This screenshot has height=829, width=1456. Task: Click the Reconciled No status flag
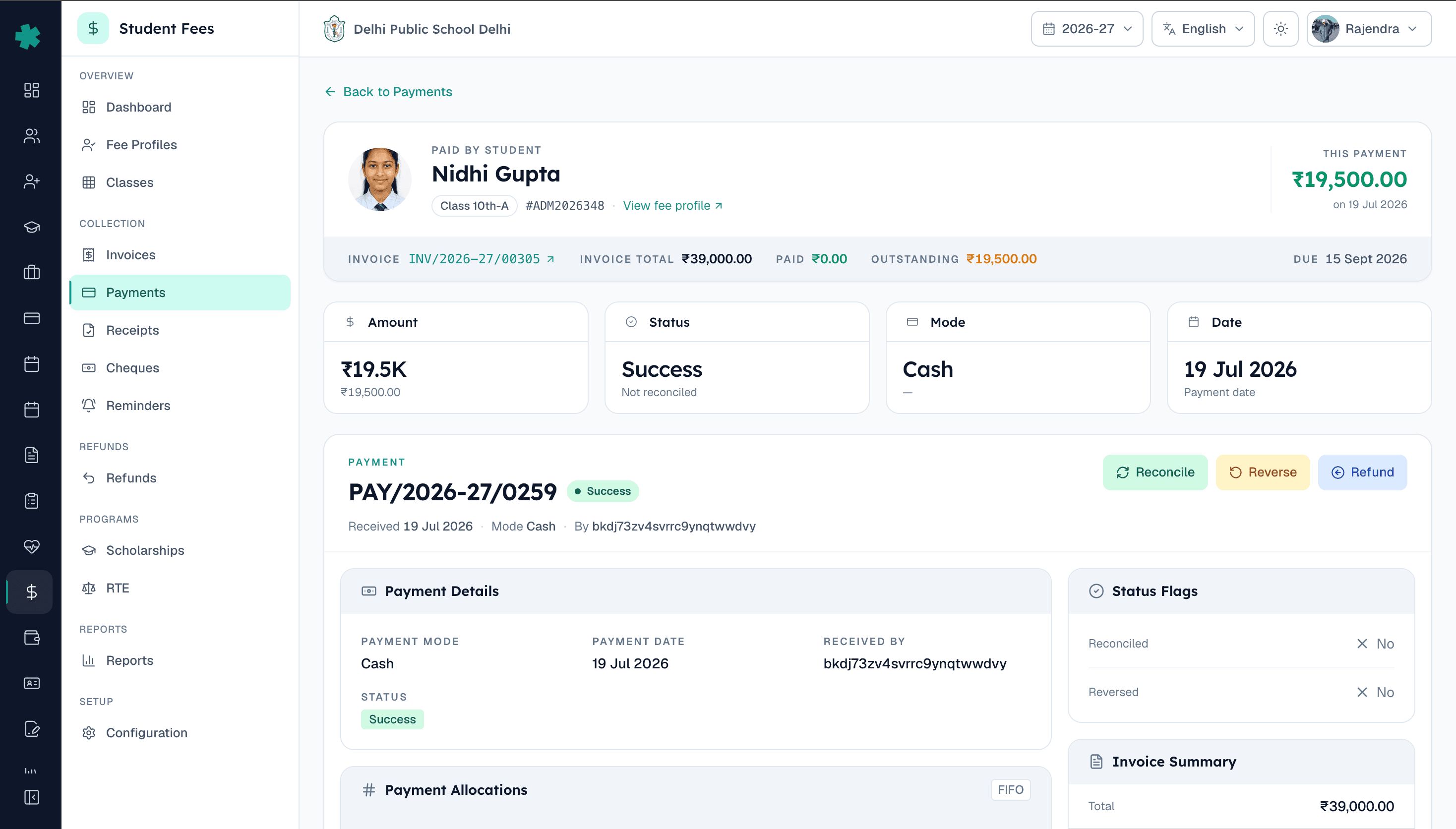coord(1241,644)
